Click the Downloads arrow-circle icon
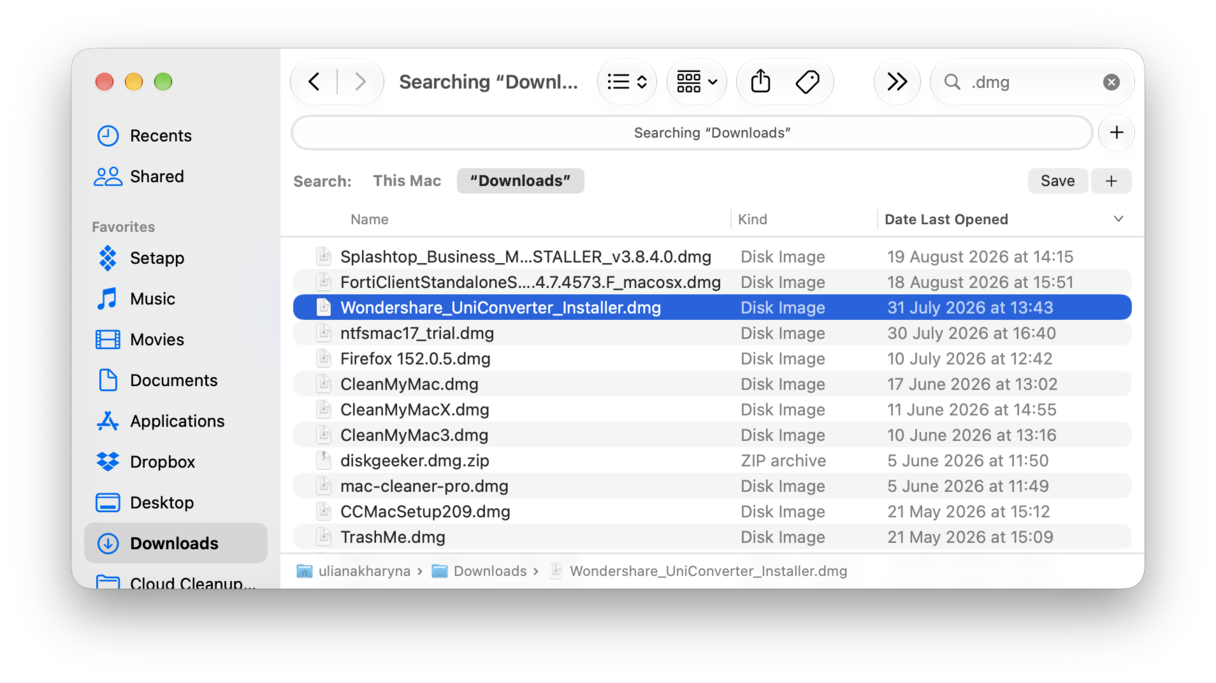This screenshot has width=1216, height=683. coord(108,544)
